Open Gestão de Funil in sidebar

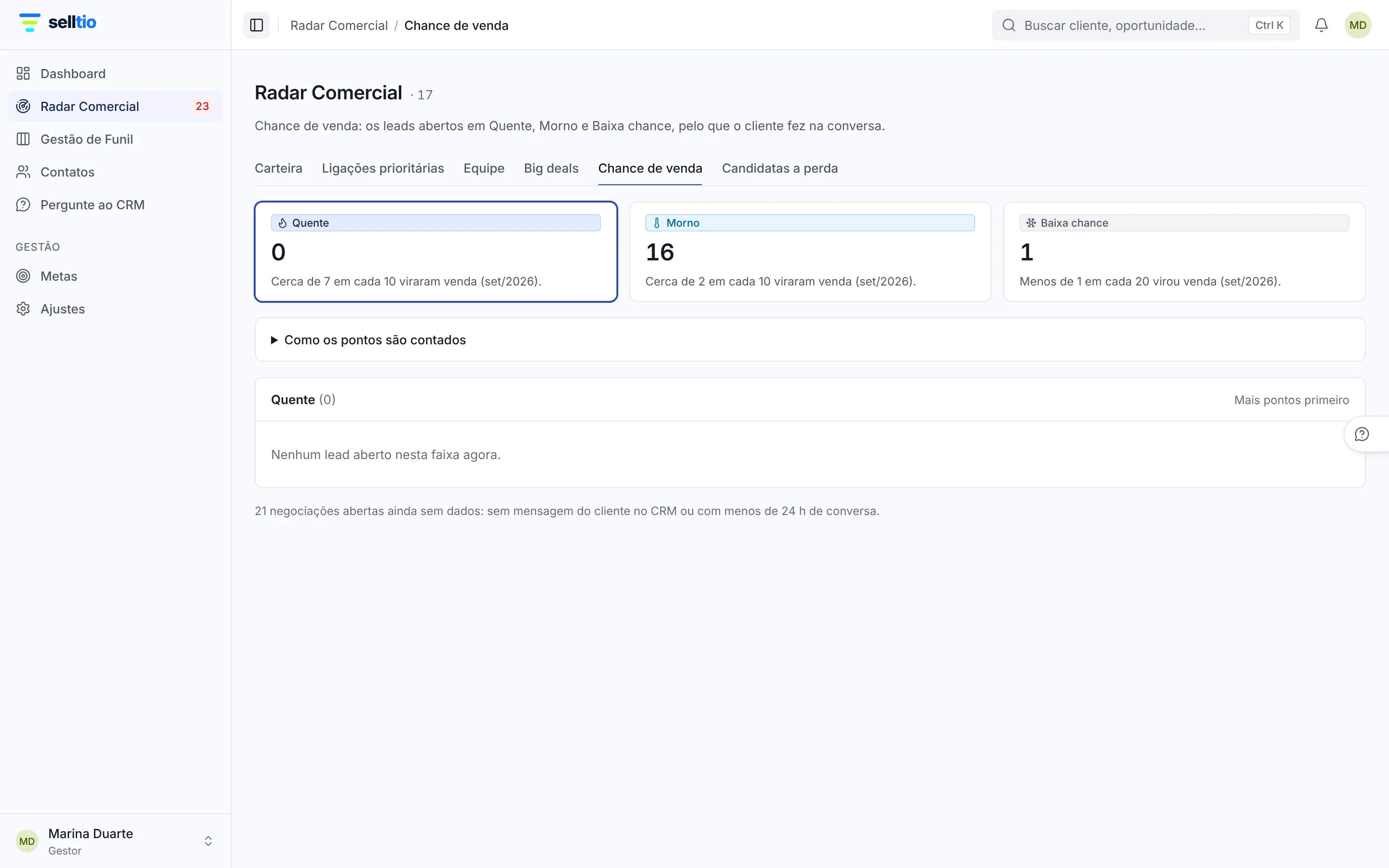(115, 139)
